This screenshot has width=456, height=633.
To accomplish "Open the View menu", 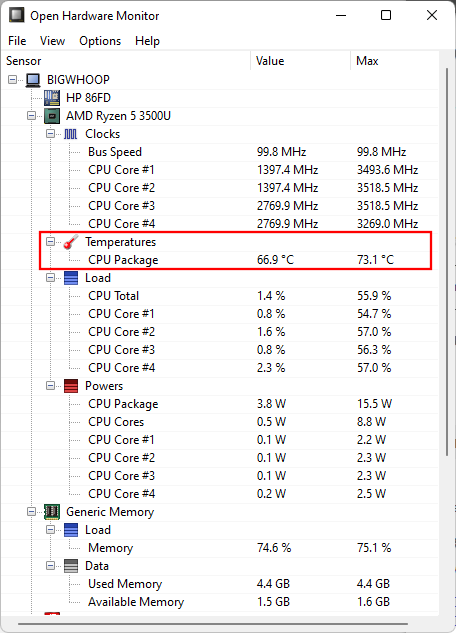I will coord(52,41).
